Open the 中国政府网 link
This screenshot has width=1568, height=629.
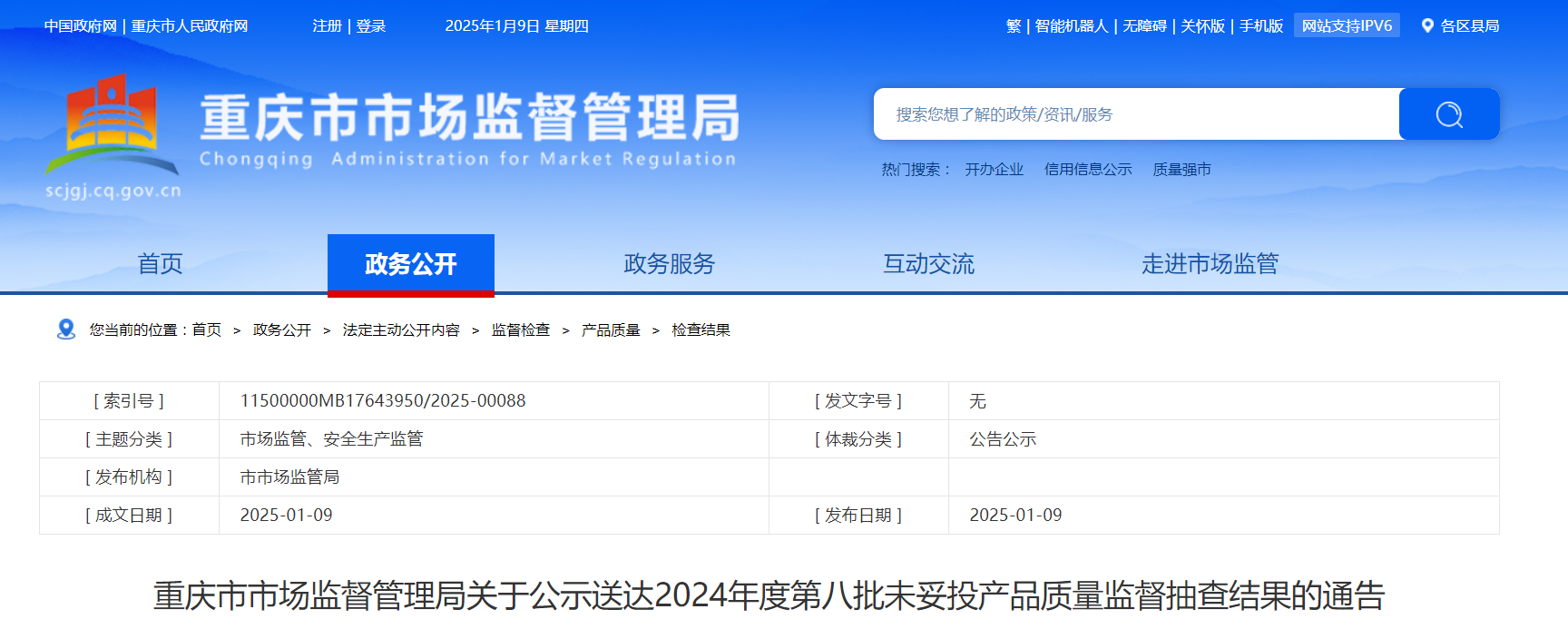(x=81, y=26)
